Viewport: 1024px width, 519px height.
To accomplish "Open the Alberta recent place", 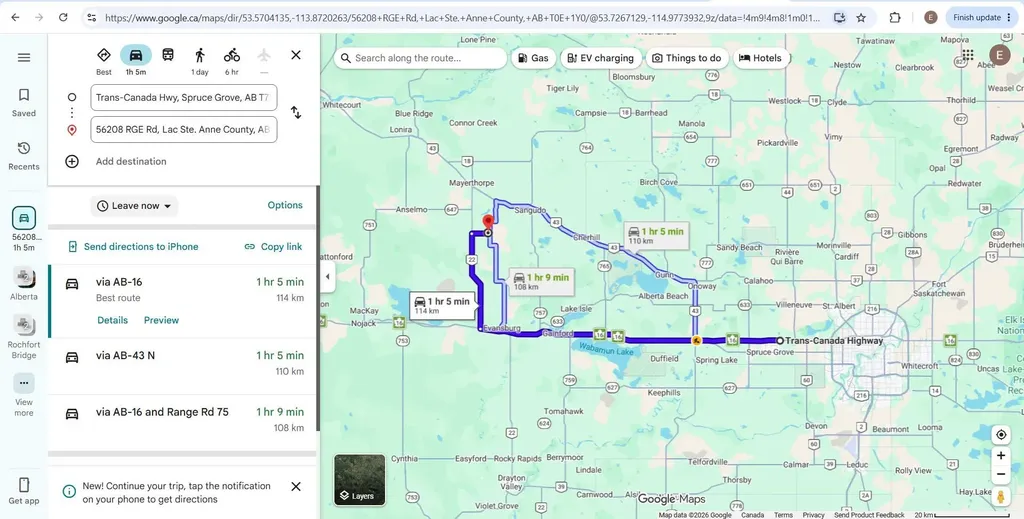I will click(24, 283).
